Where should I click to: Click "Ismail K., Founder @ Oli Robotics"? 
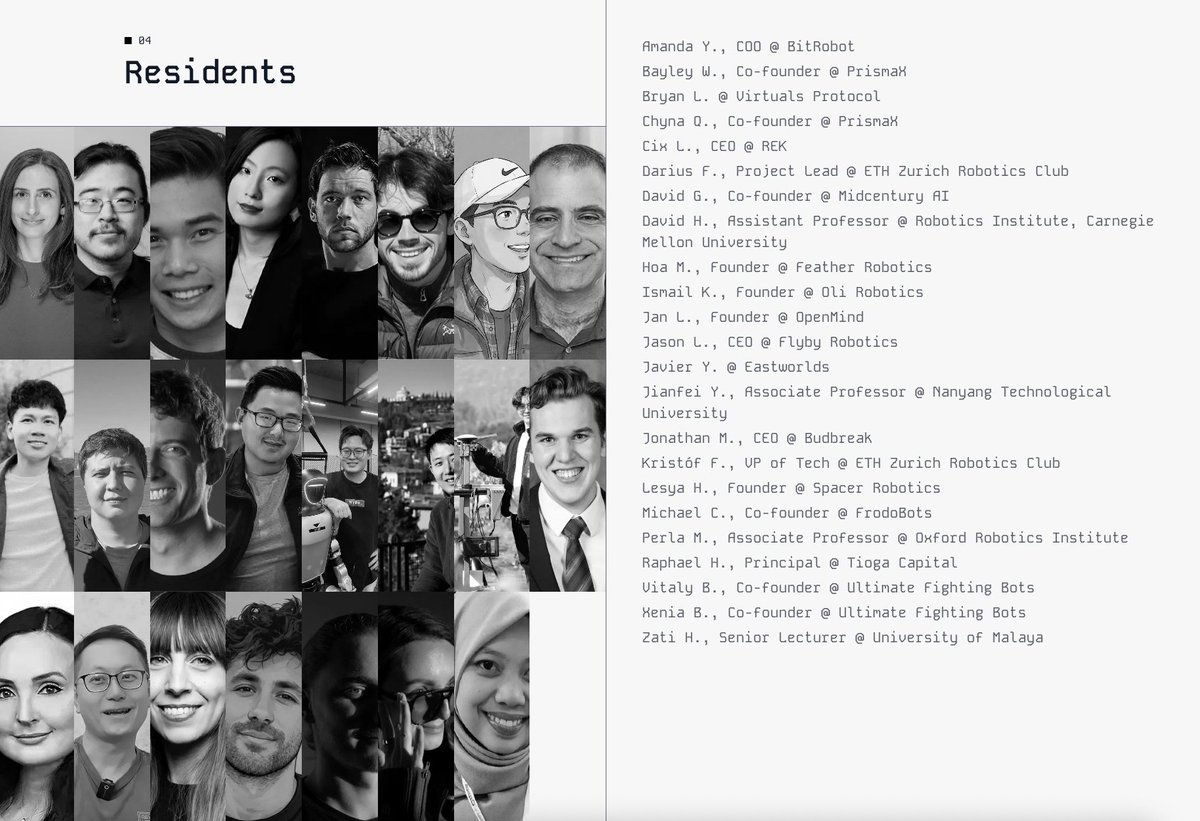[782, 292]
